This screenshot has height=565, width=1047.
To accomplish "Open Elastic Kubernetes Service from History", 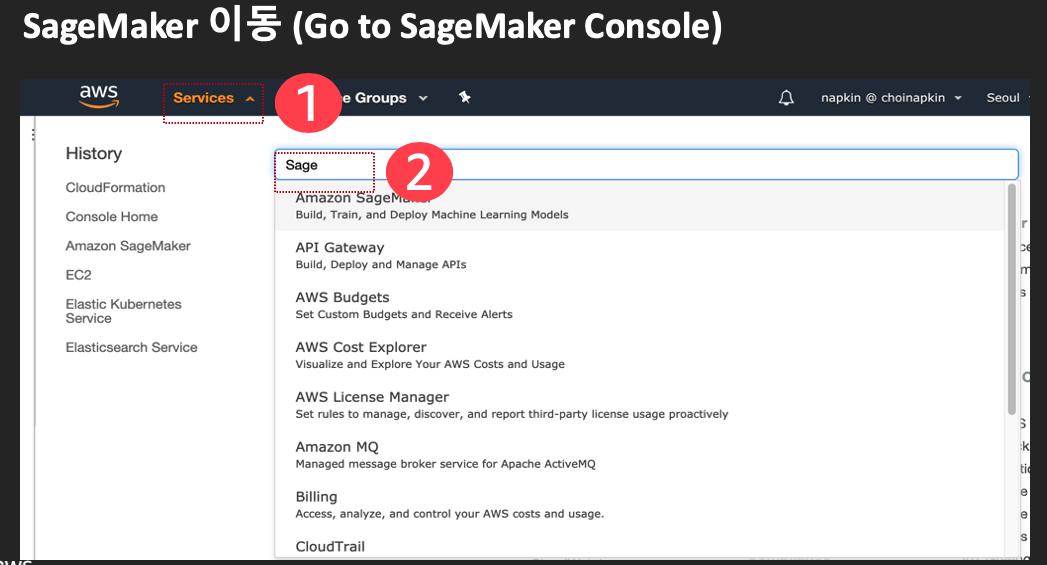I will point(123,311).
